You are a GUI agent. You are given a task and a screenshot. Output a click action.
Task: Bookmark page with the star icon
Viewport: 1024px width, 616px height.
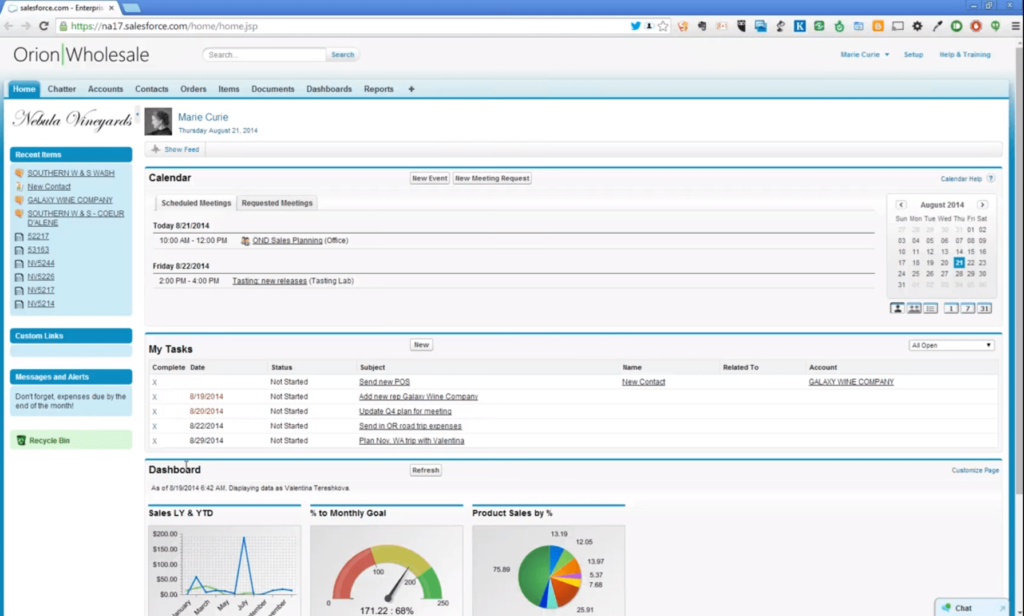pyautogui.click(x=663, y=26)
